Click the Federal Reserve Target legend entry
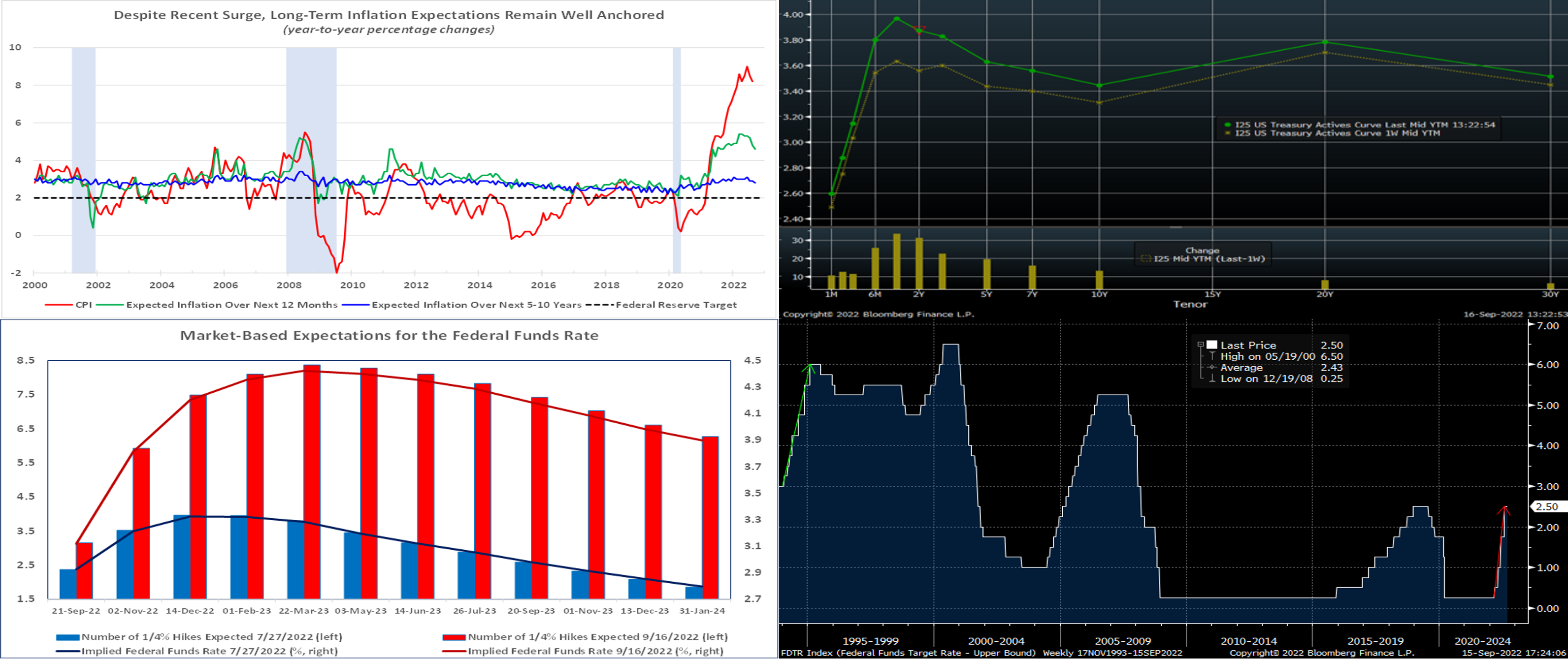The image size is (1568, 659). point(676,305)
